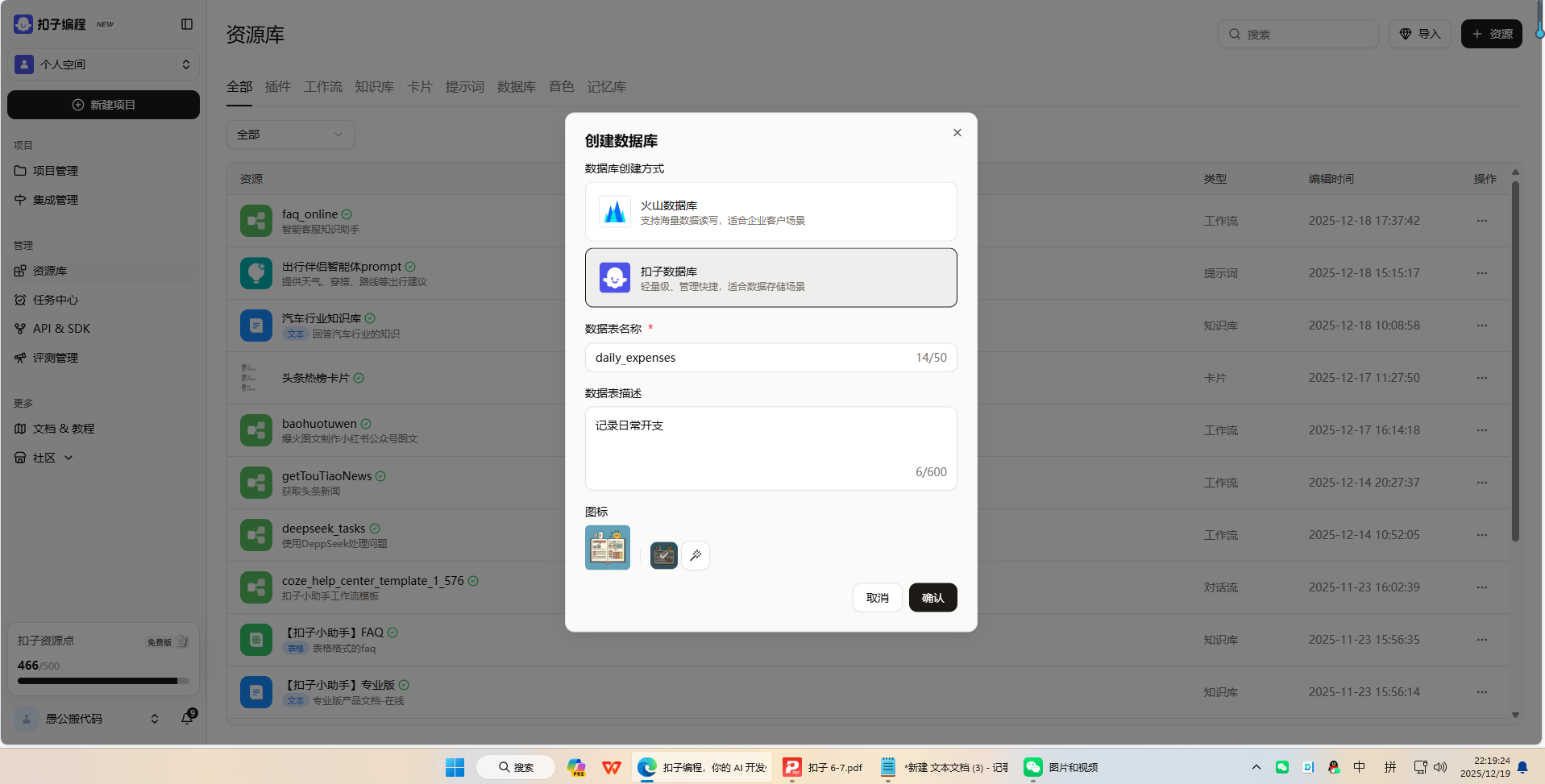
Task: Open the 扣子 6-7.pdf taskbar window
Action: (823, 767)
